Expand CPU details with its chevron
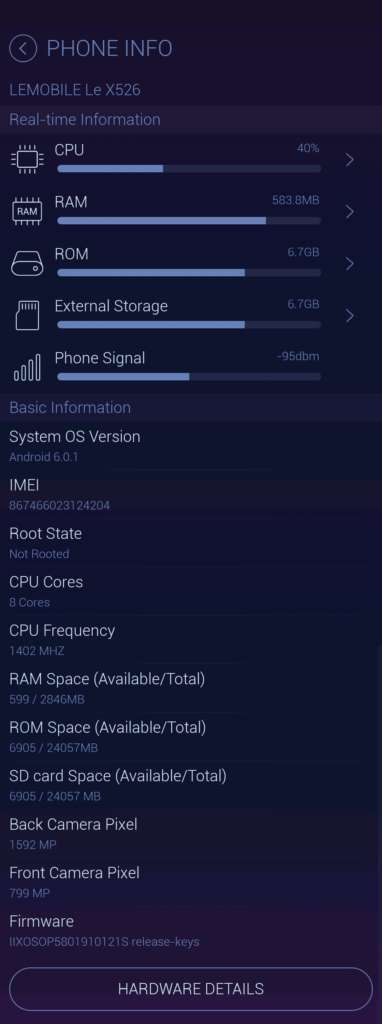Viewport: 382px width, 1024px height. (x=350, y=159)
